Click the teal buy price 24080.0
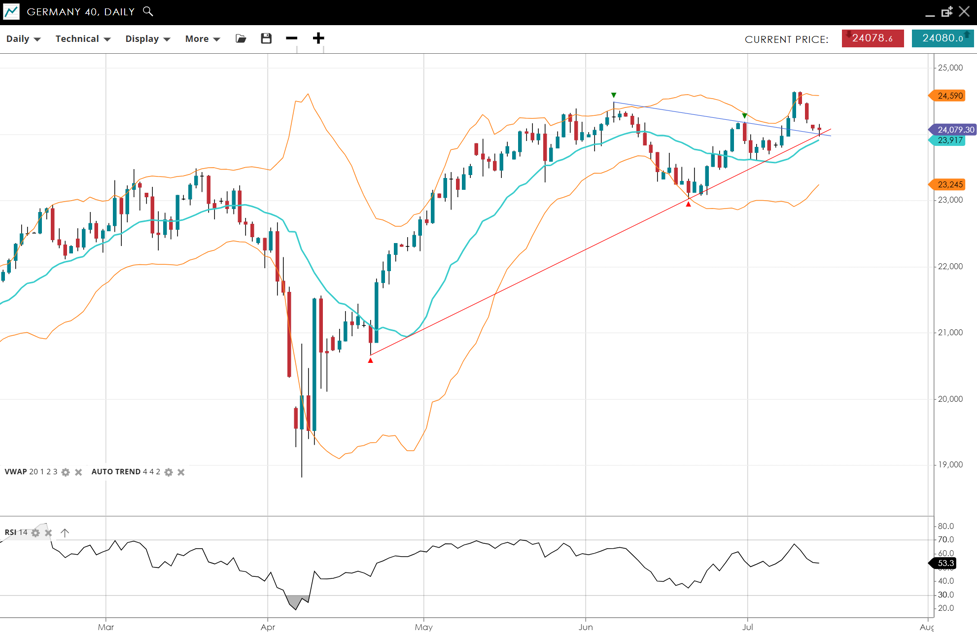This screenshot has width=977, height=635. 942,39
